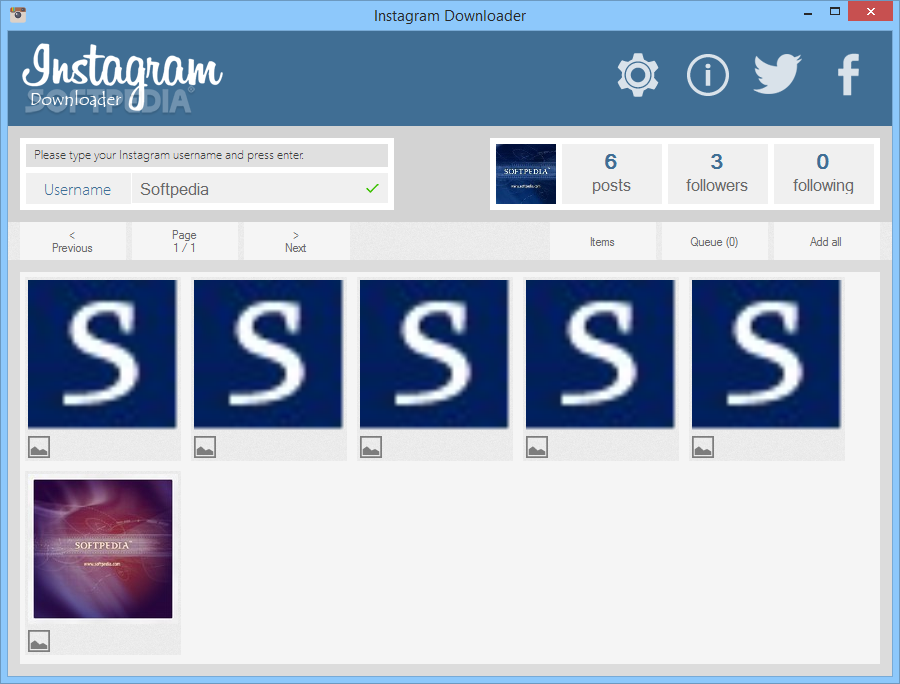Click the Softpedia profile picture
900x684 pixels.
[526, 174]
